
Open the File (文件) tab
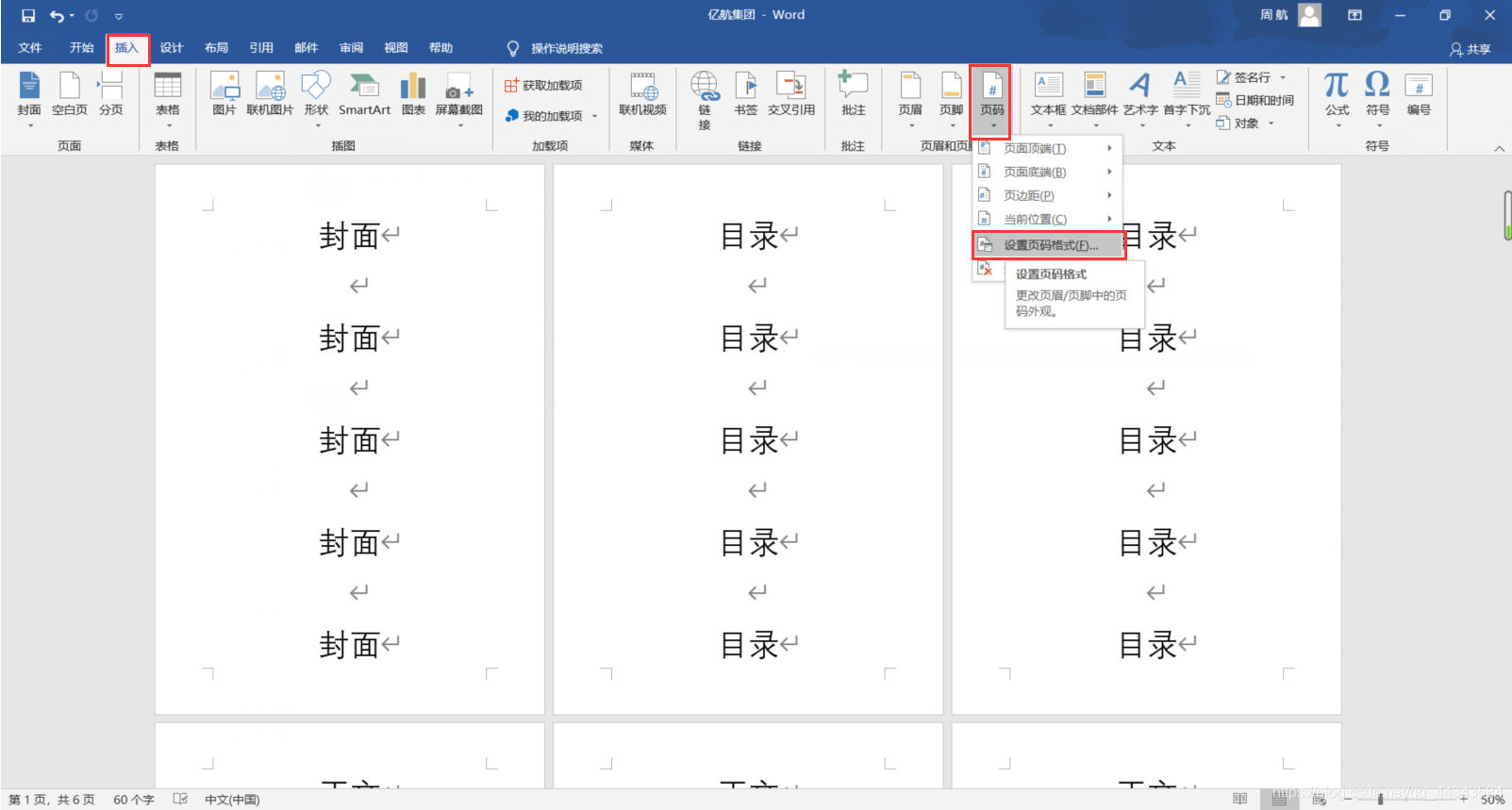pos(30,48)
